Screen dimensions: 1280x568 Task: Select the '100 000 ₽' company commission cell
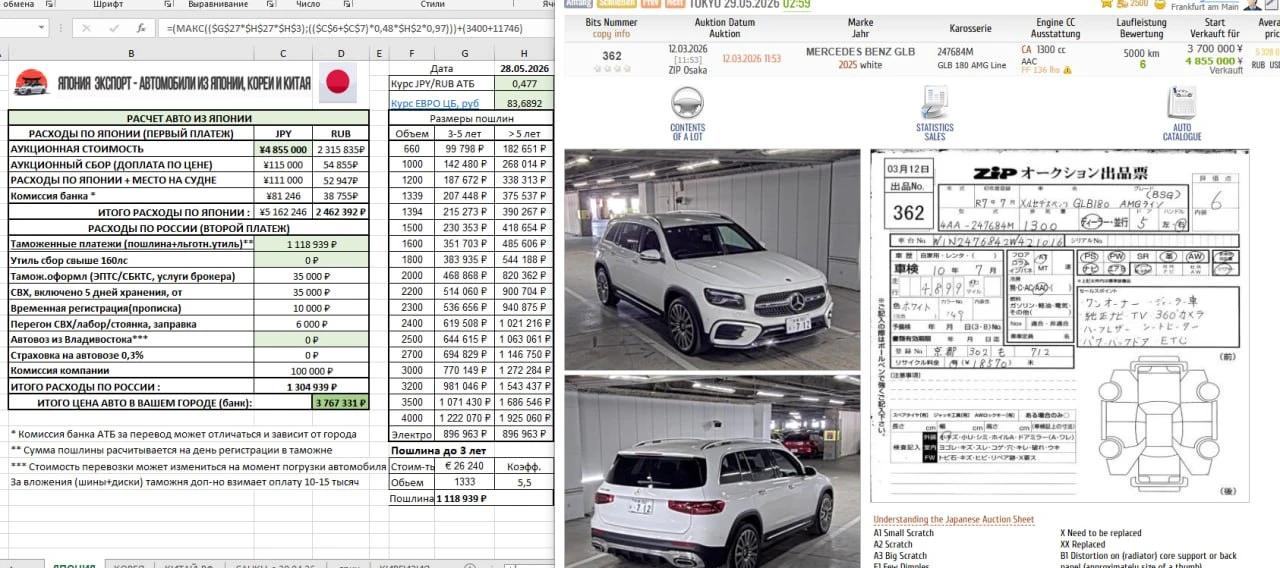(312, 371)
